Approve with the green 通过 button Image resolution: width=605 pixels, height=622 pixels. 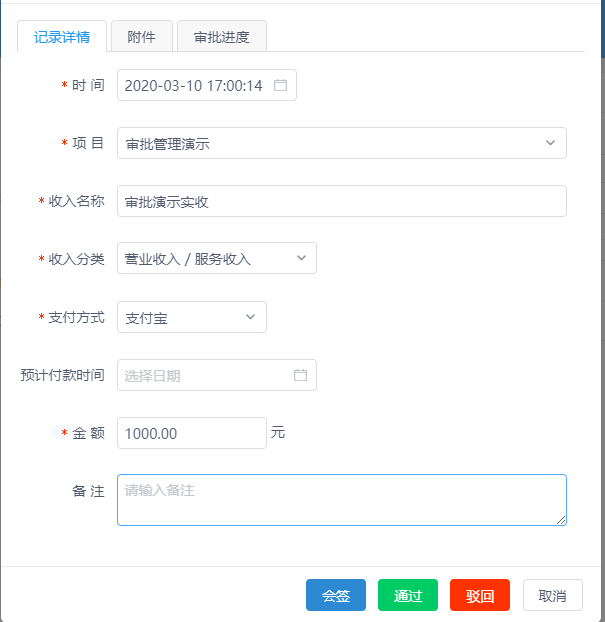(x=408, y=595)
